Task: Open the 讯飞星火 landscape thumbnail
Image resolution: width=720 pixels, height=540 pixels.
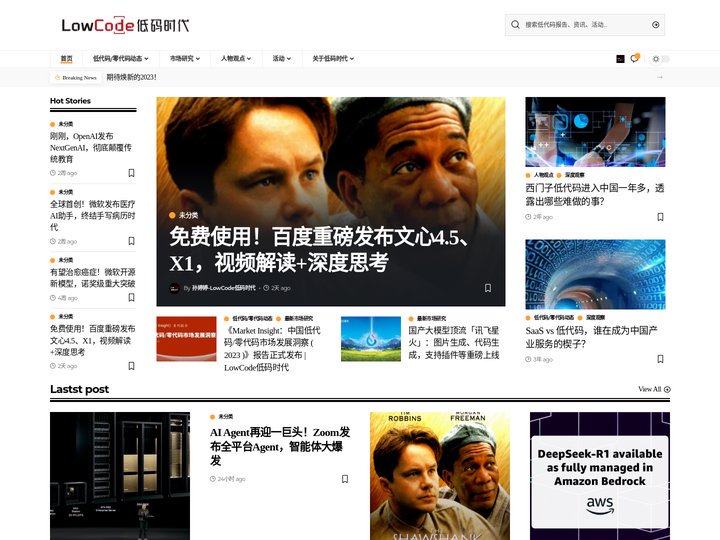Action: point(371,338)
